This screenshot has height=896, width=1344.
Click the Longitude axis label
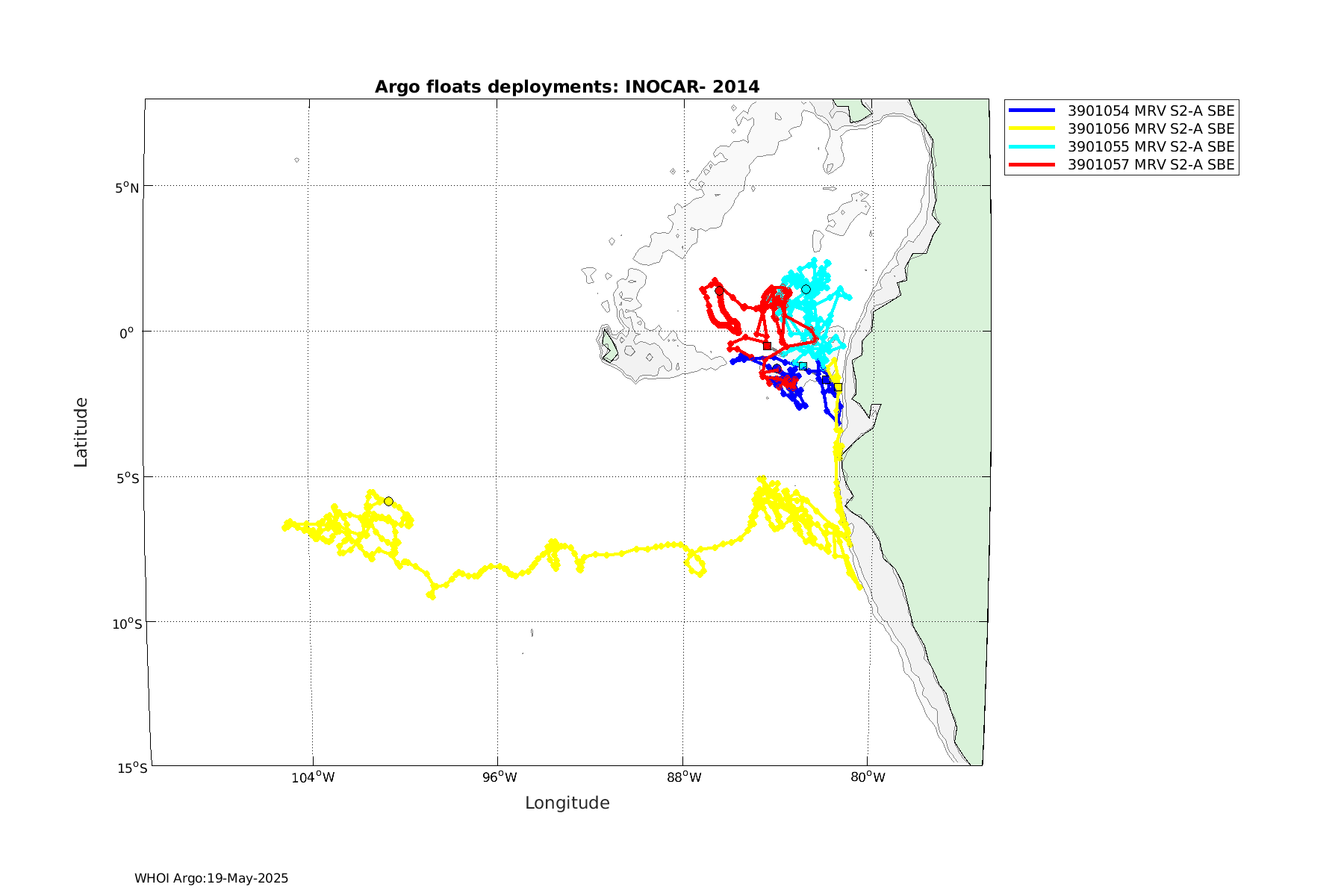coord(567,803)
